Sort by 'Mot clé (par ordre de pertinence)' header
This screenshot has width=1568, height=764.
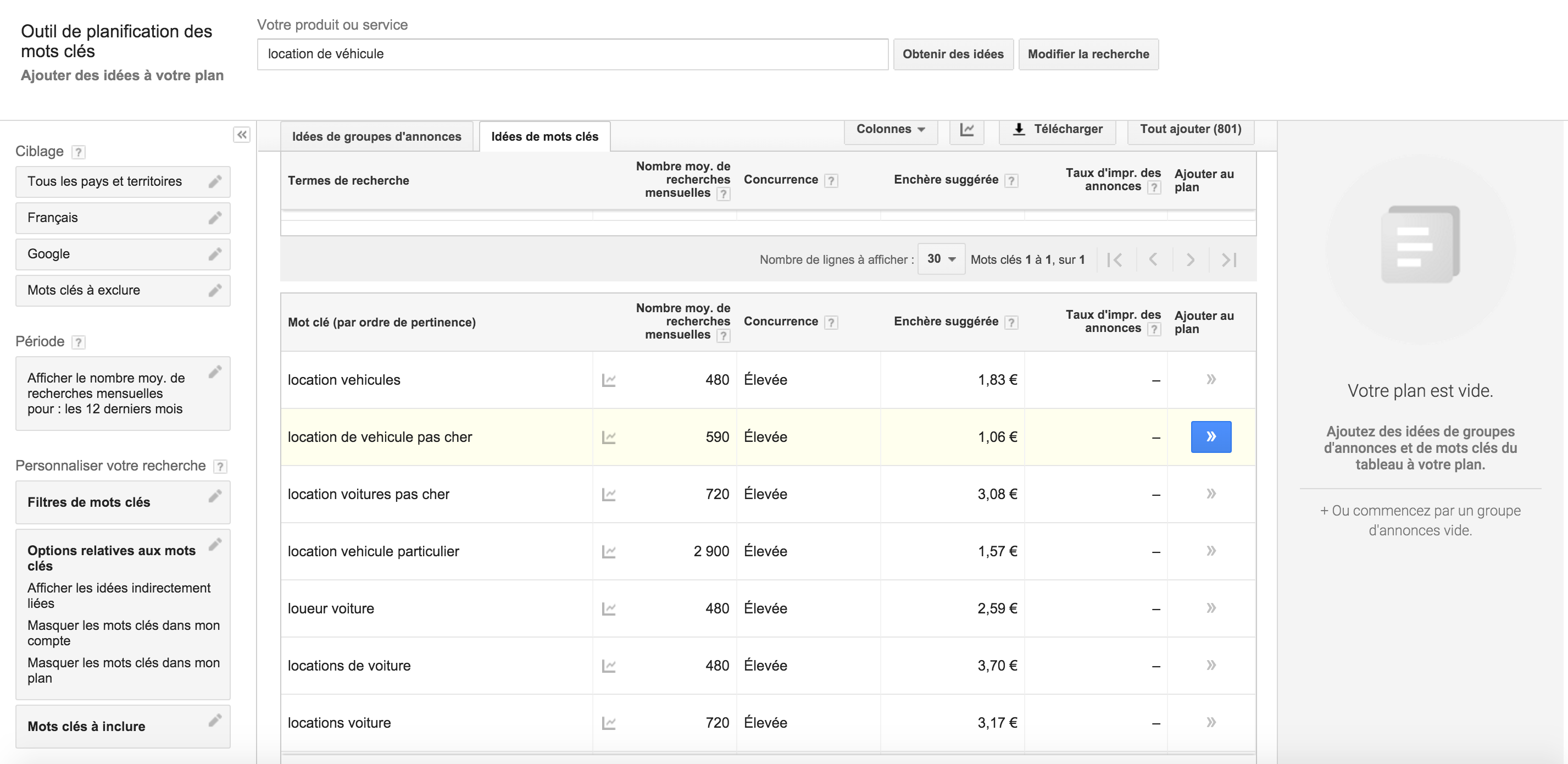pyautogui.click(x=382, y=323)
